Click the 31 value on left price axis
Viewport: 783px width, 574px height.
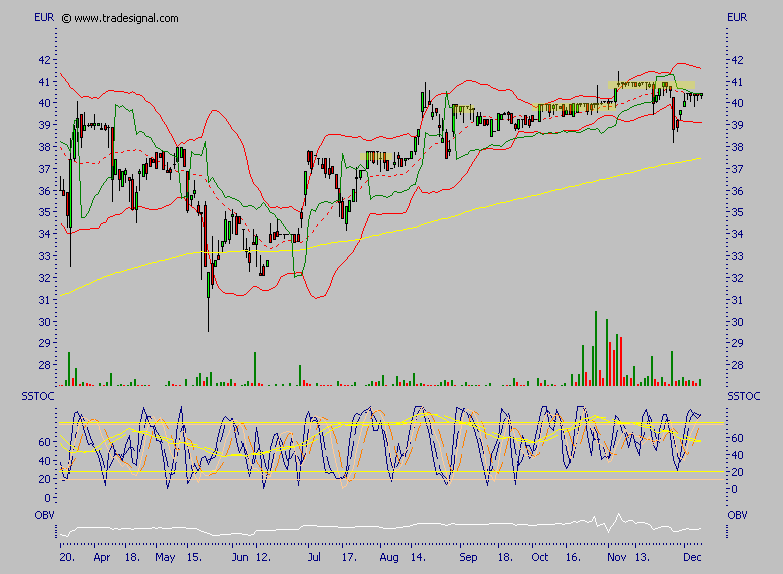point(44,300)
